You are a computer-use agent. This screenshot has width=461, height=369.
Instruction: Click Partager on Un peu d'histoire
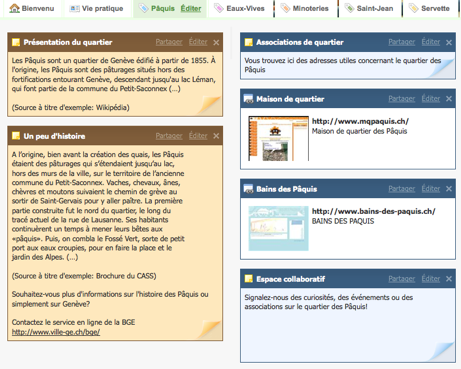[169, 136]
